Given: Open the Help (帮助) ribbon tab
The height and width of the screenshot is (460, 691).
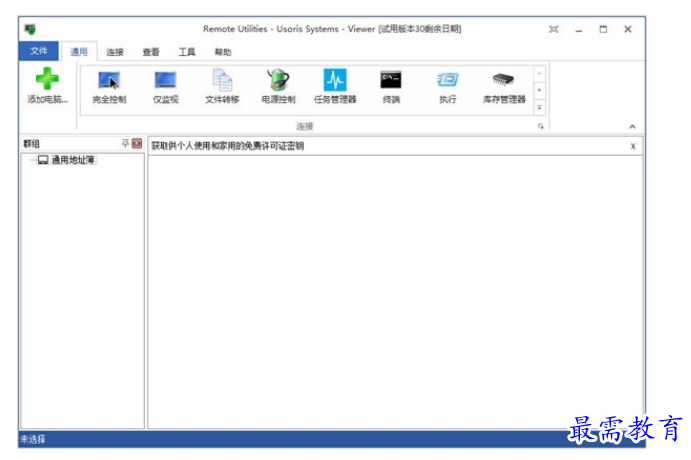Looking at the screenshot, I should (223, 52).
